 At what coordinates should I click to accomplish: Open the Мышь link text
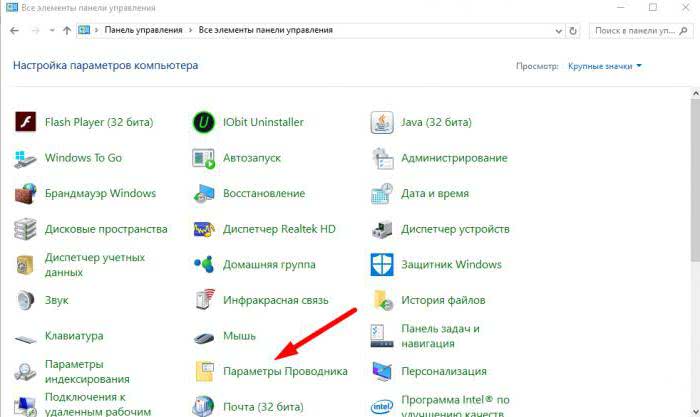(x=239, y=336)
